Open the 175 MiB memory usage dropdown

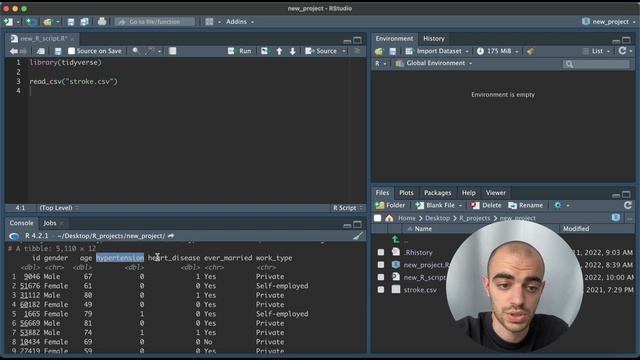pyautogui.click(x=498, y=51)
